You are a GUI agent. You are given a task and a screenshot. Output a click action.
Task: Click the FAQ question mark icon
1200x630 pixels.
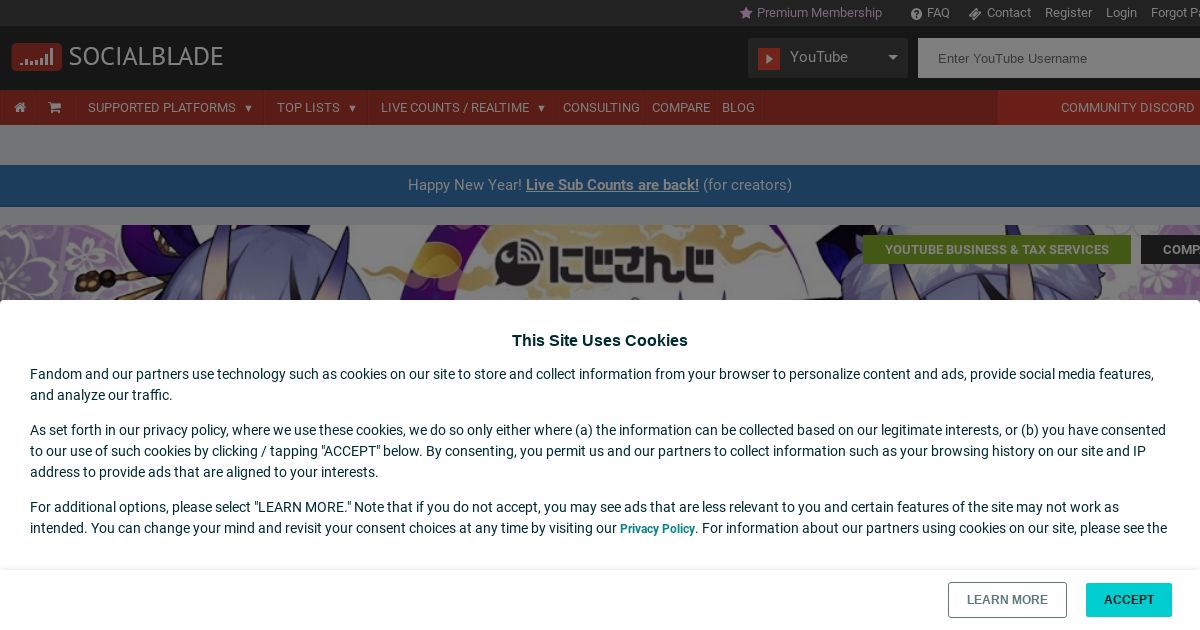point(916,13)
